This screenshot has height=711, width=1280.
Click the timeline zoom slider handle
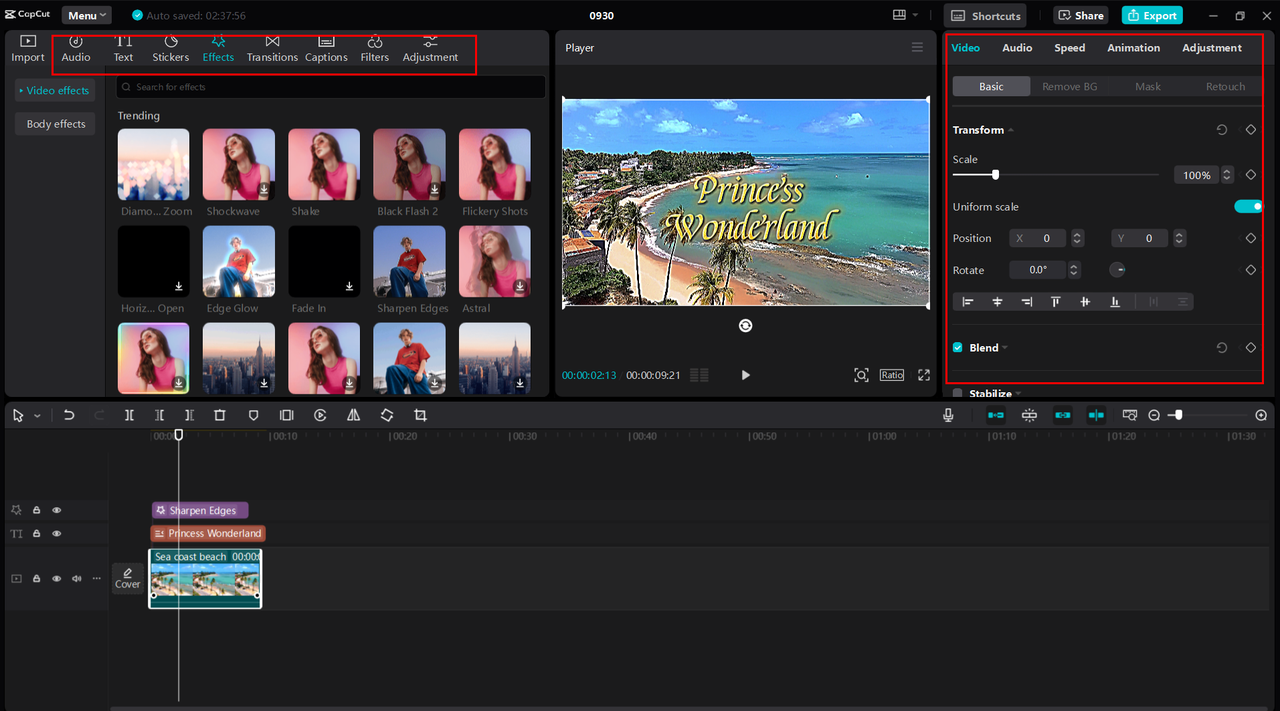(x=1178, y=415)
